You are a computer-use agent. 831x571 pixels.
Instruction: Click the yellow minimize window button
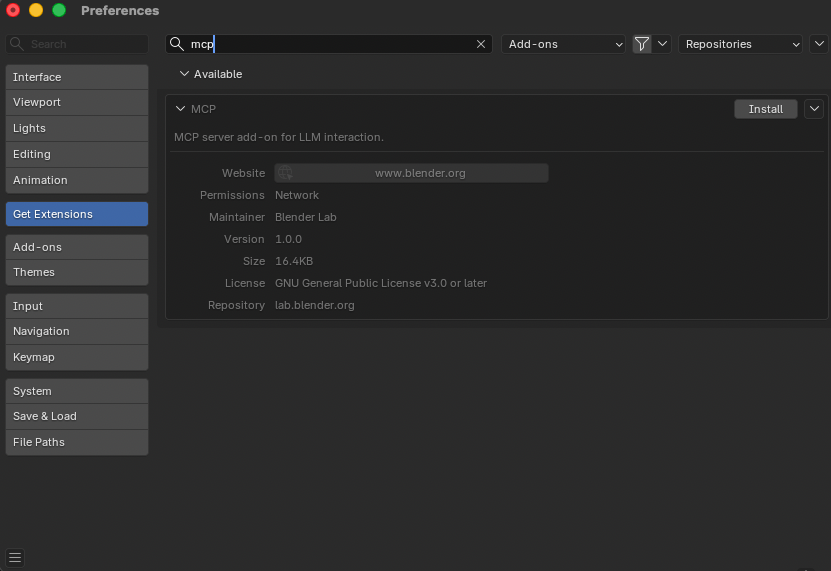click(x=36, y=10)
